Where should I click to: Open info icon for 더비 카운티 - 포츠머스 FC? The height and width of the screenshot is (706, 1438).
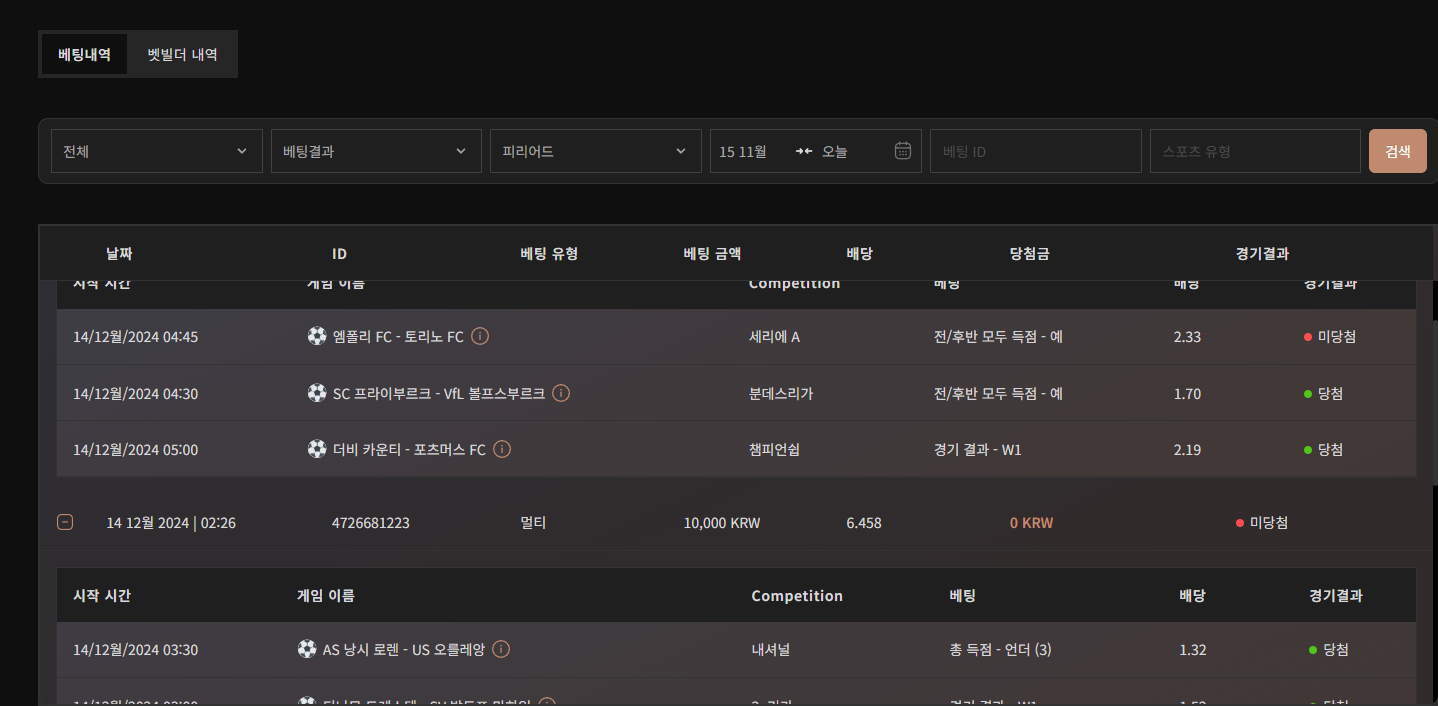[502, 450]
